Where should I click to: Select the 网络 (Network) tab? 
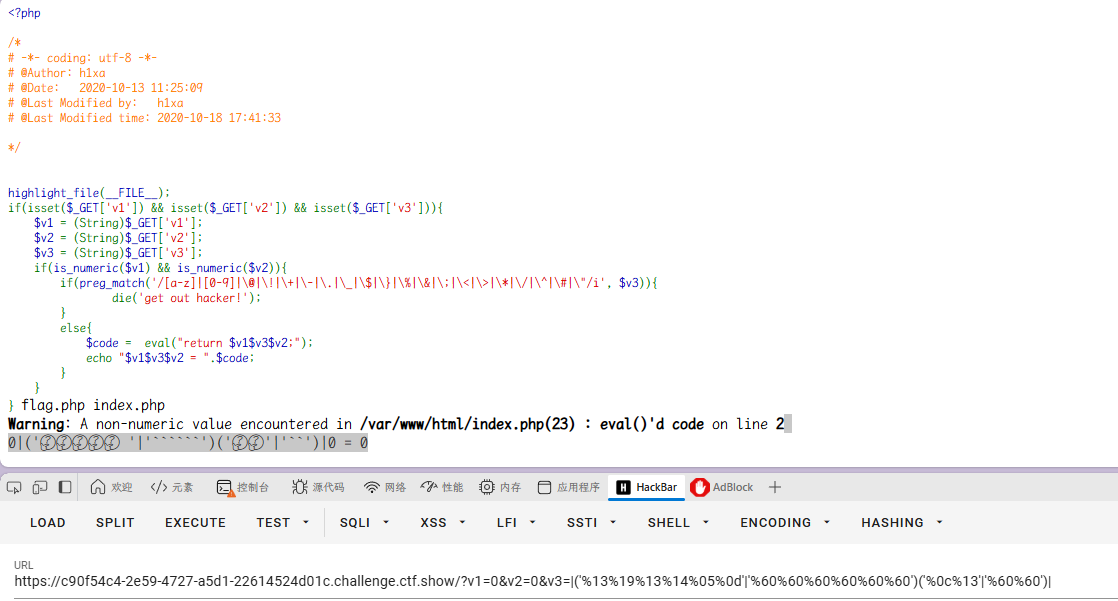(x=384, y=488)
